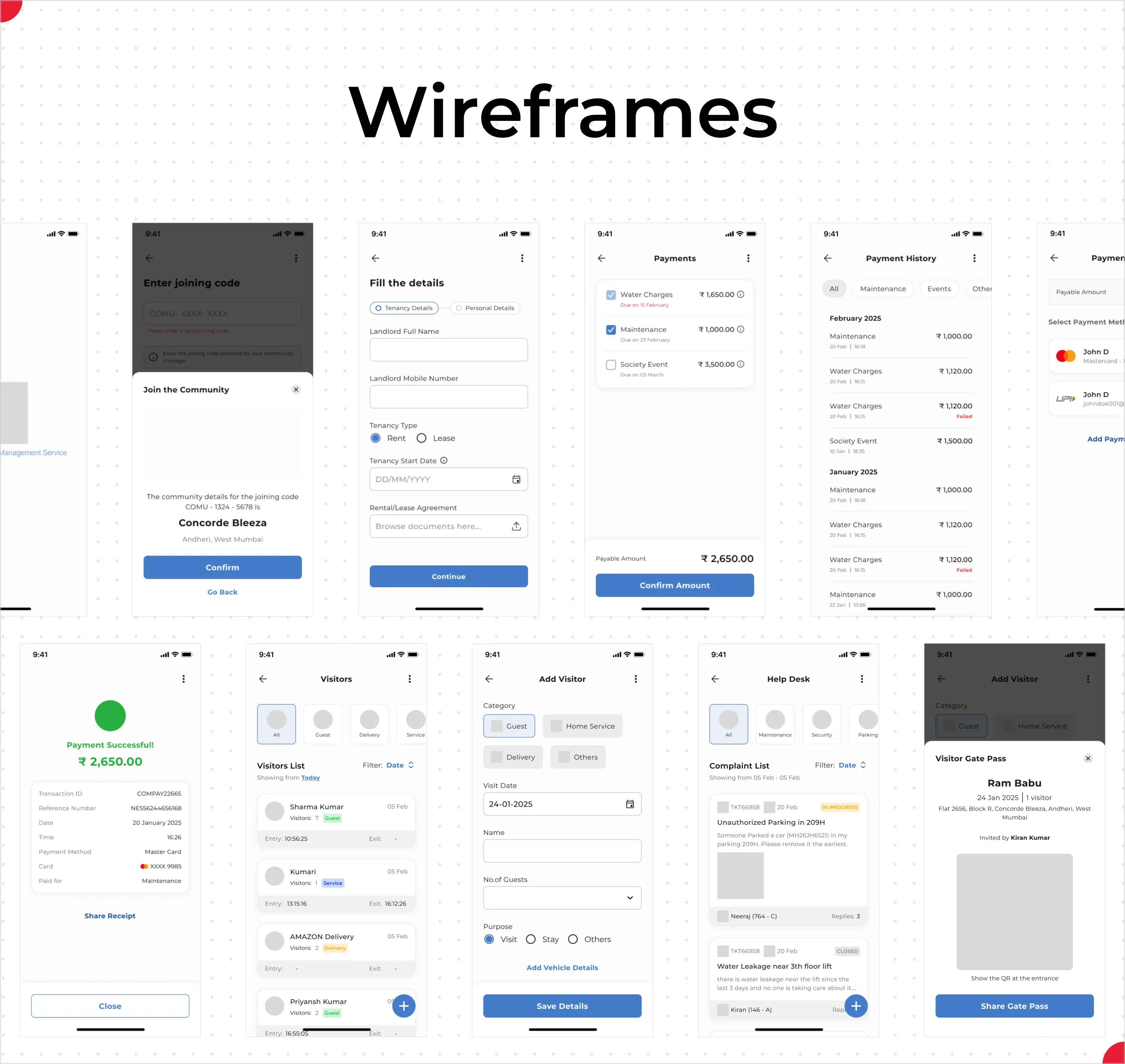Click calendar icon in Visit Date field
1125x1064 pixels.
629,804
